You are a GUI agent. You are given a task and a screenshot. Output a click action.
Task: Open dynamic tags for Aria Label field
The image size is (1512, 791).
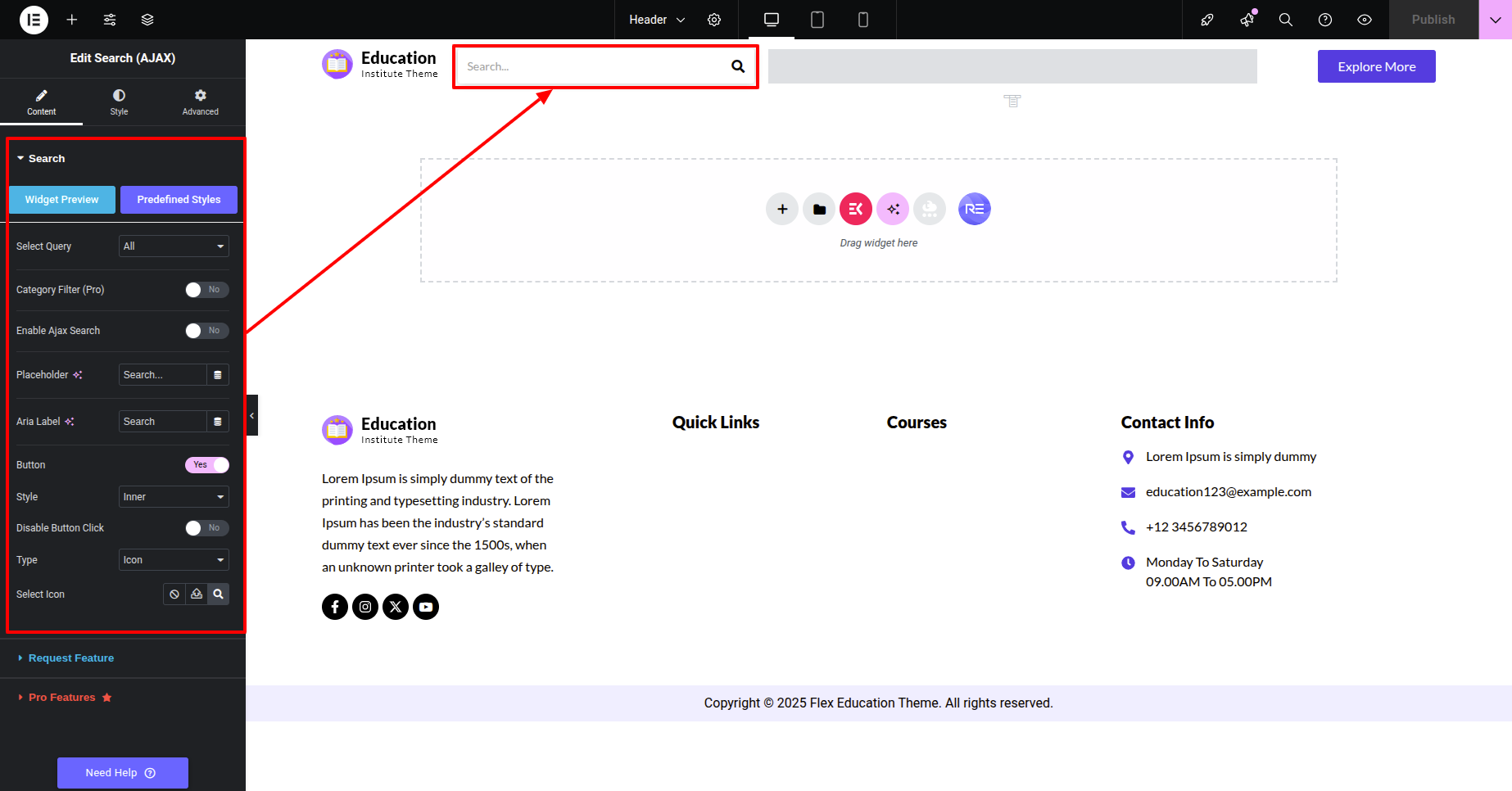pos(218,422)
